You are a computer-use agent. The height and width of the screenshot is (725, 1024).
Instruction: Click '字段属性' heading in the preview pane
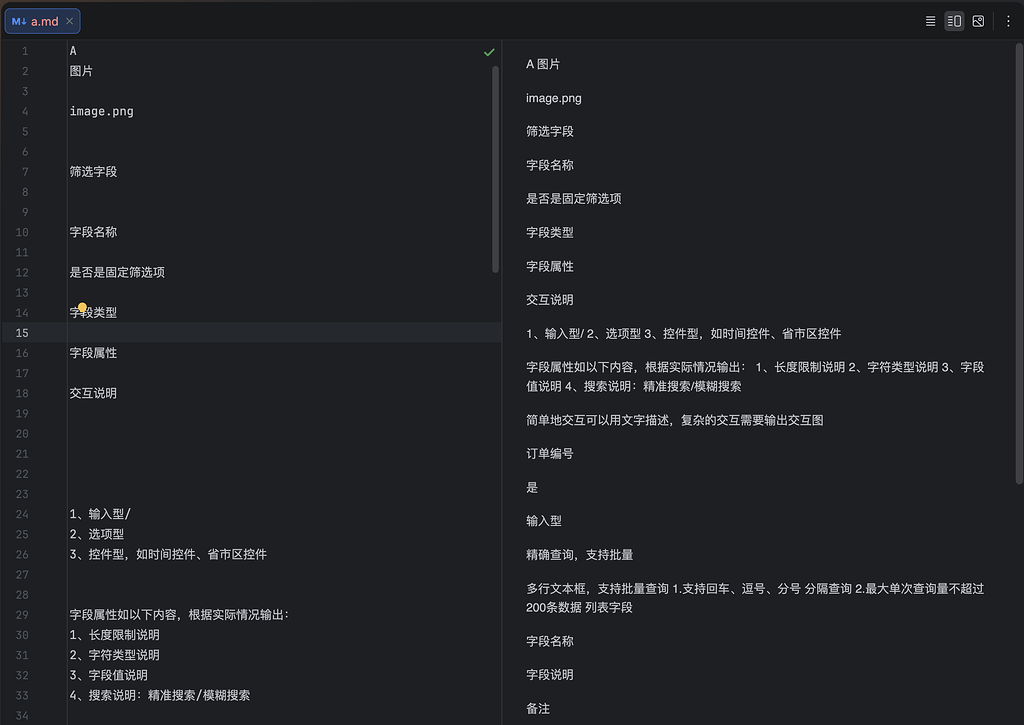[x=550, y=266]
